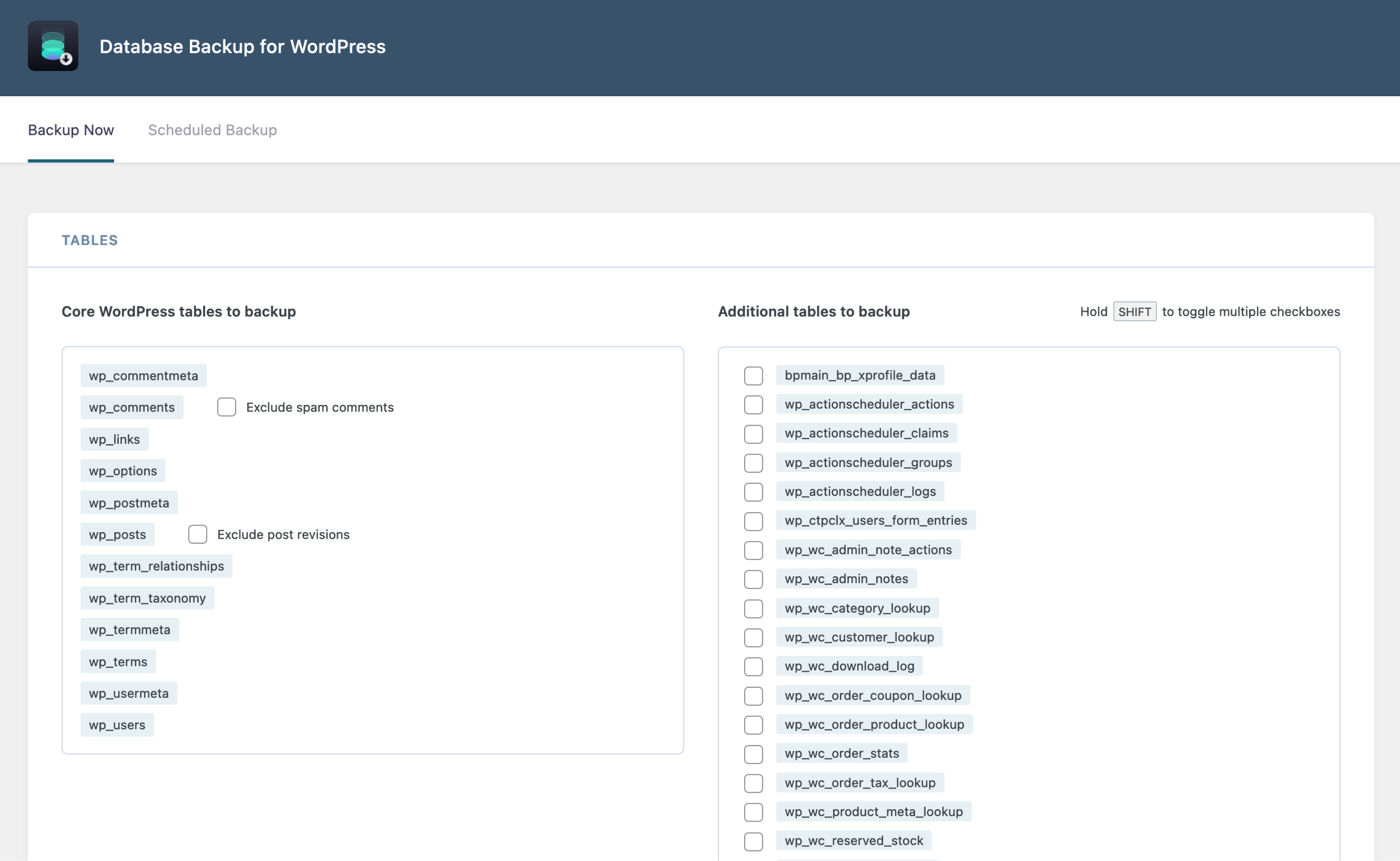The height and width of the screenshot is (861, 1400).
Task: Toggle the wp_wc_order_tax_lookup checkbox
Action: pyautogui.click(x=754, y=784)
